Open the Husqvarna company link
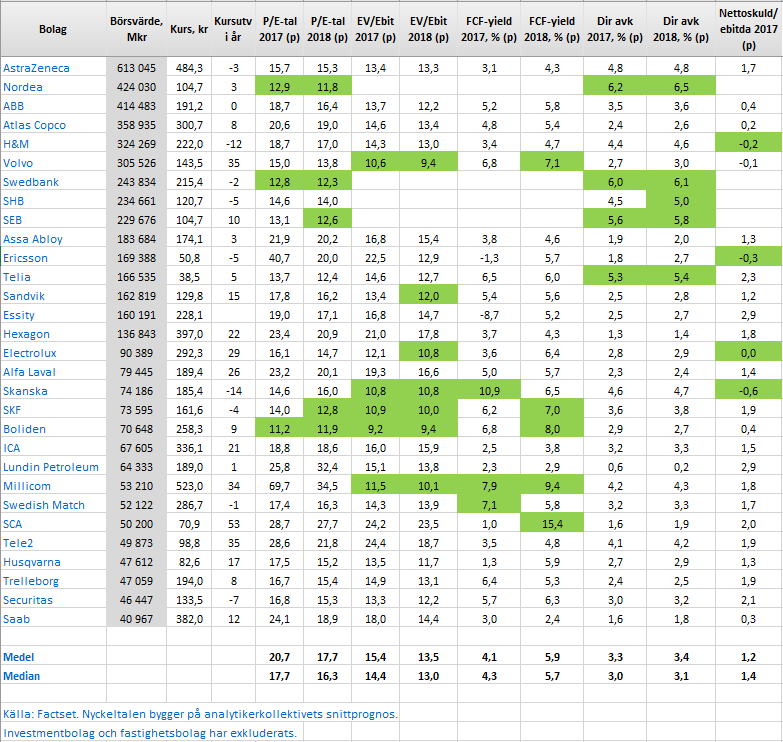 (x=32, y=562)
